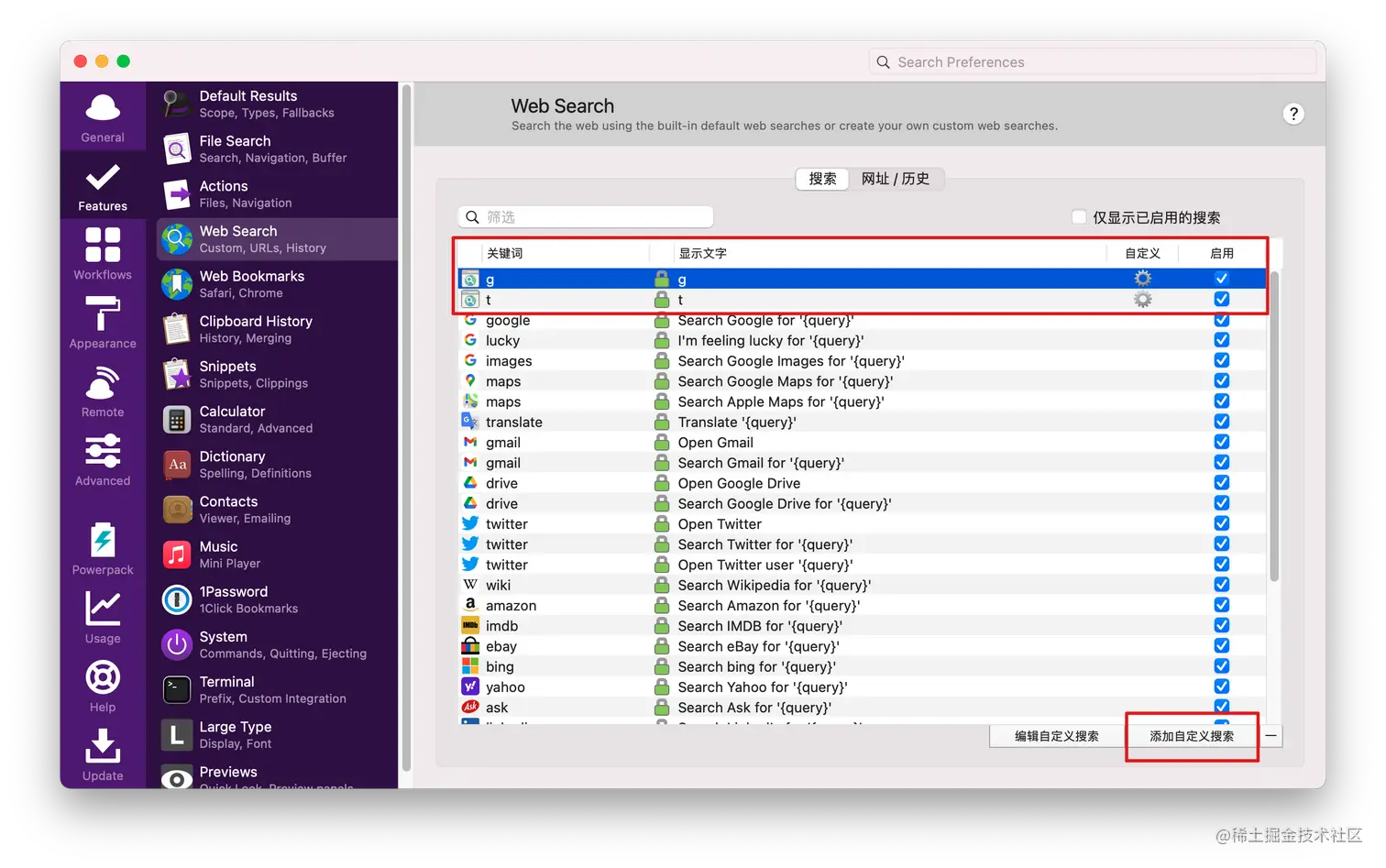1386x868 pixels.
Task: Open the Help section
Action: [103, 687]
